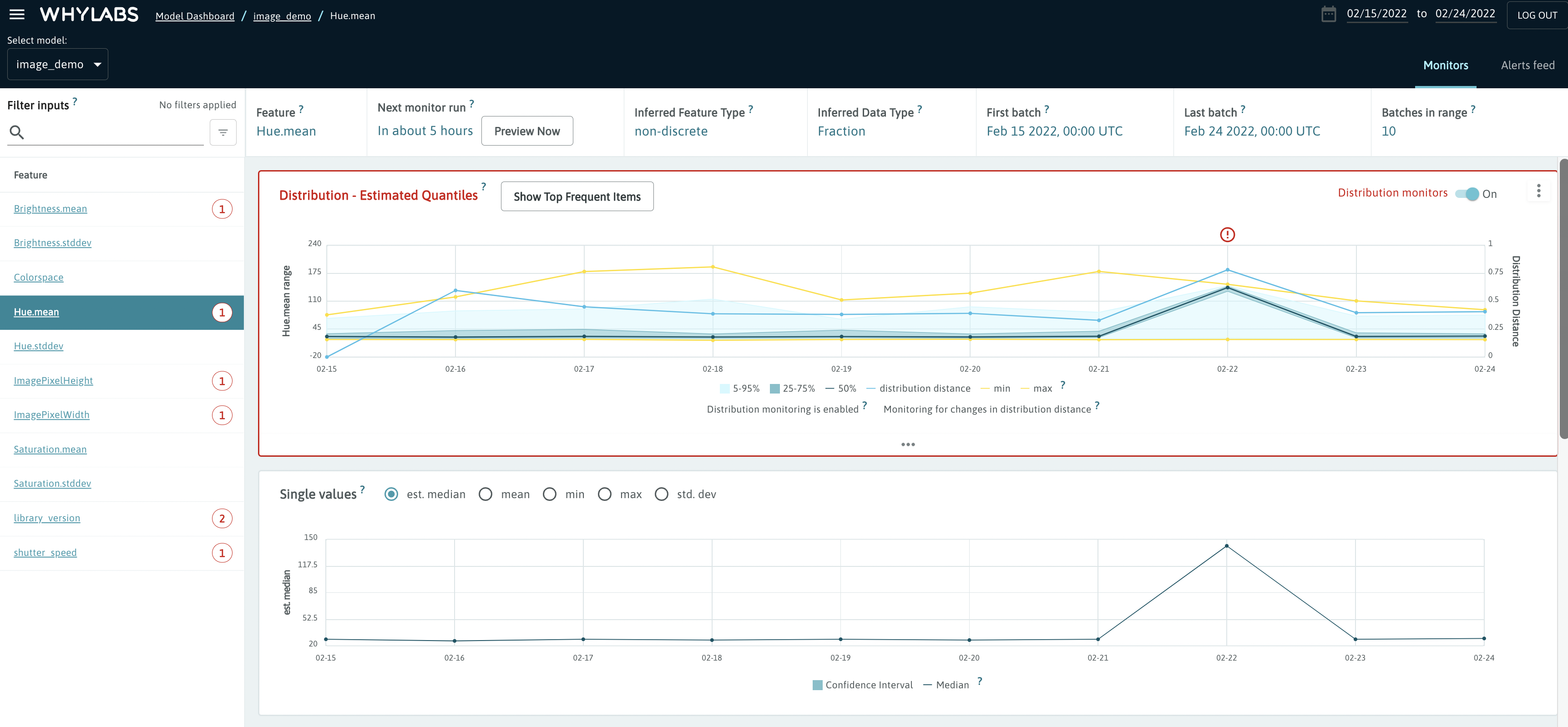
Task: Click the search magnifier icon in filters
Action: [x=17, y=132]
